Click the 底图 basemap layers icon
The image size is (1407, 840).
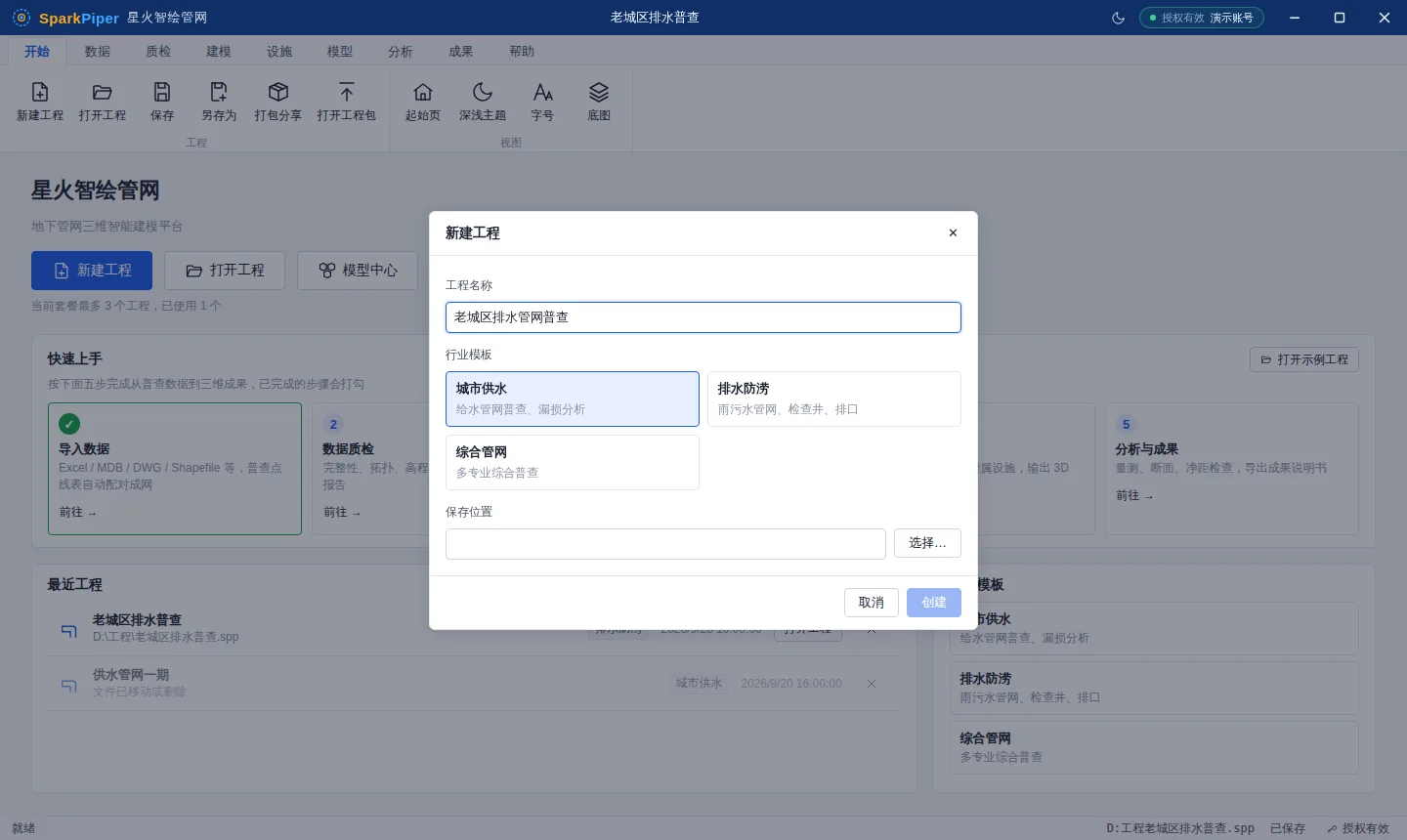click(599, 92)
